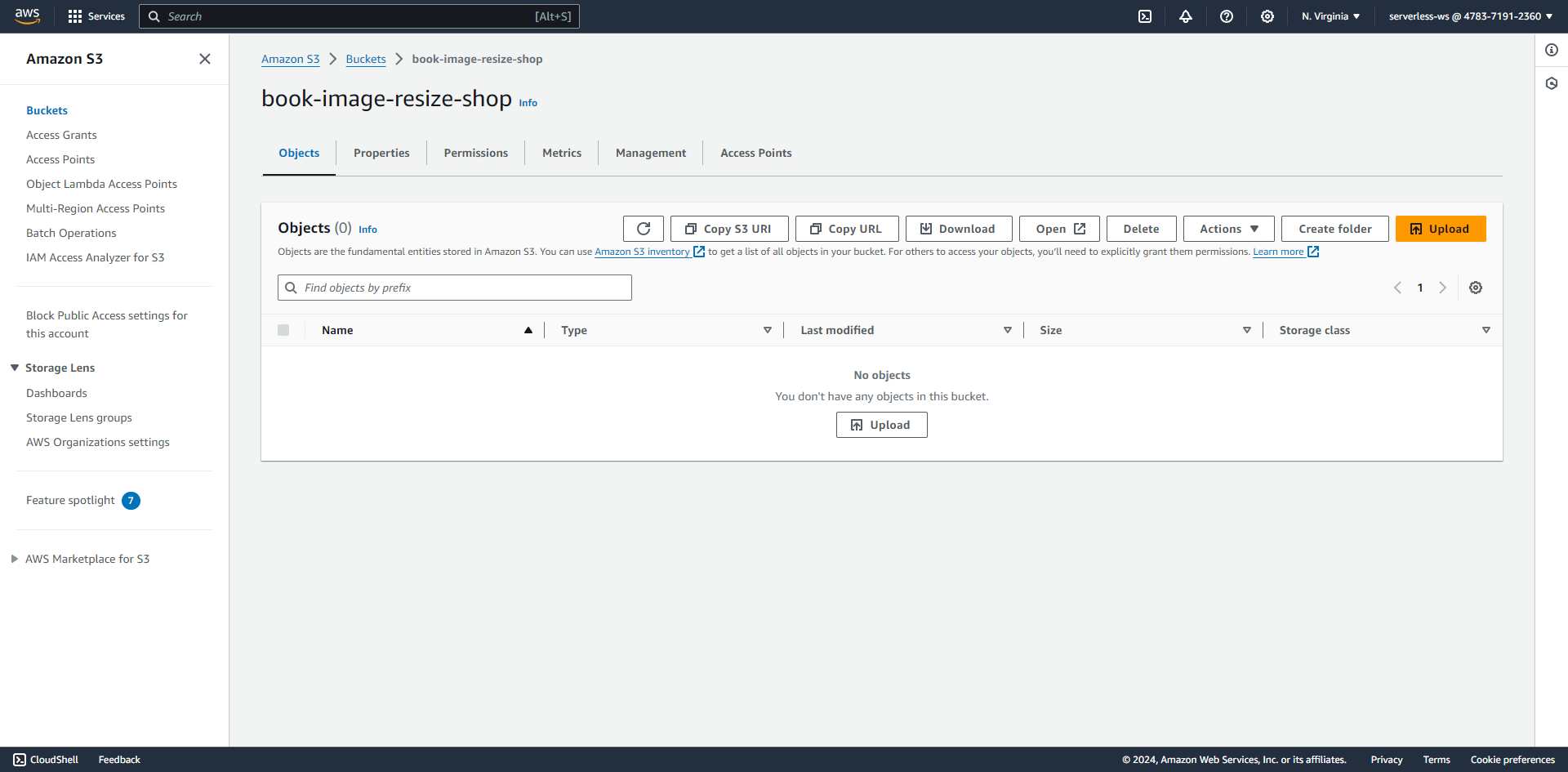Switch to the Properties tab
This screenshot has width=1568, height=772.
coord(381,153)
